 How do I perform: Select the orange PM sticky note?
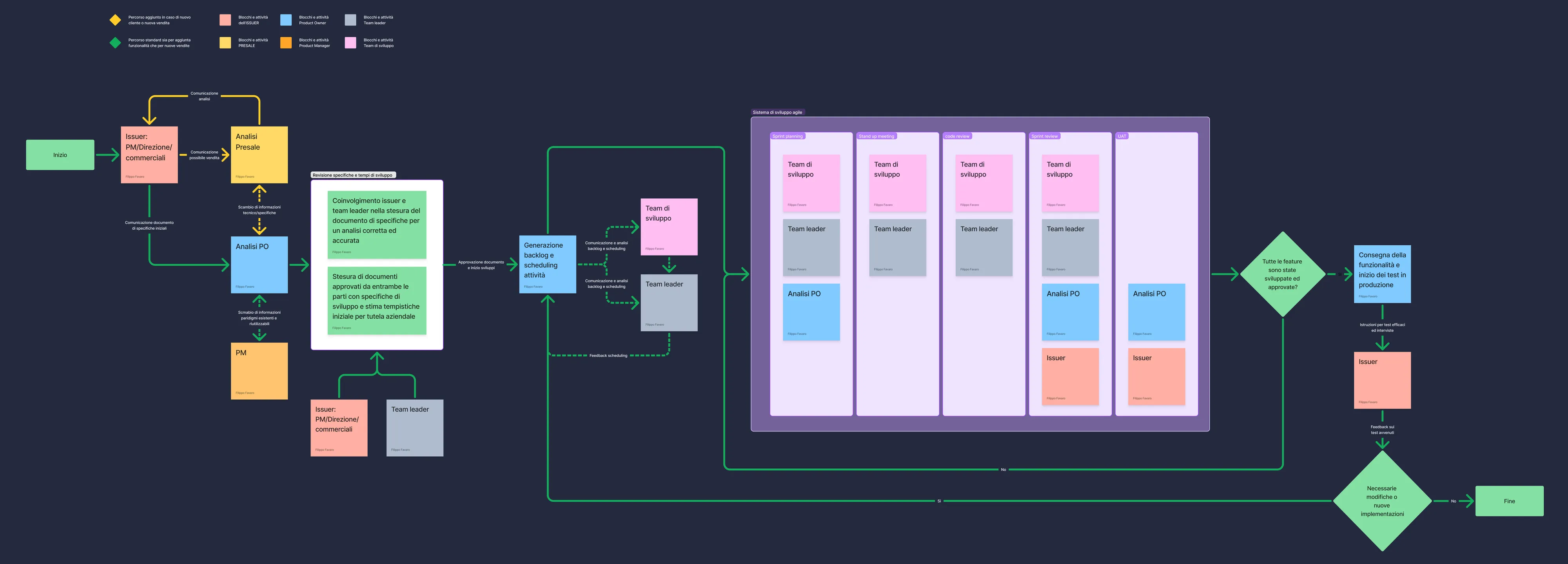(x=259, y=371)
